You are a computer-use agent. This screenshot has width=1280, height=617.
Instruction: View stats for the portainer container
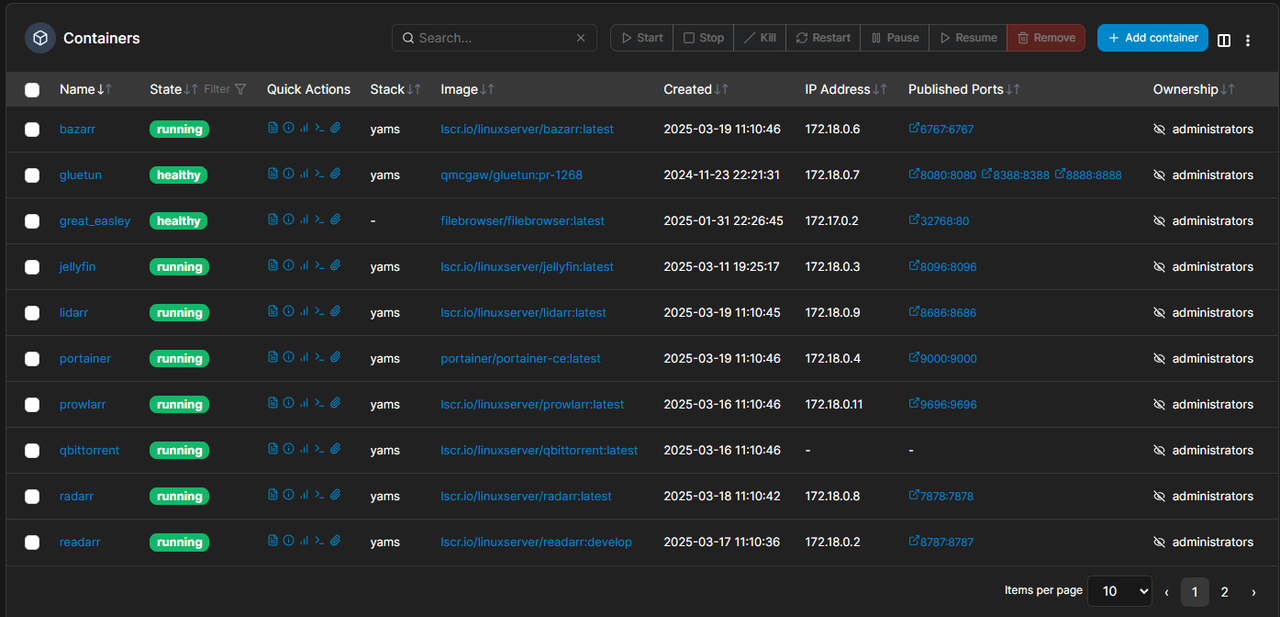tap(304, 358)
